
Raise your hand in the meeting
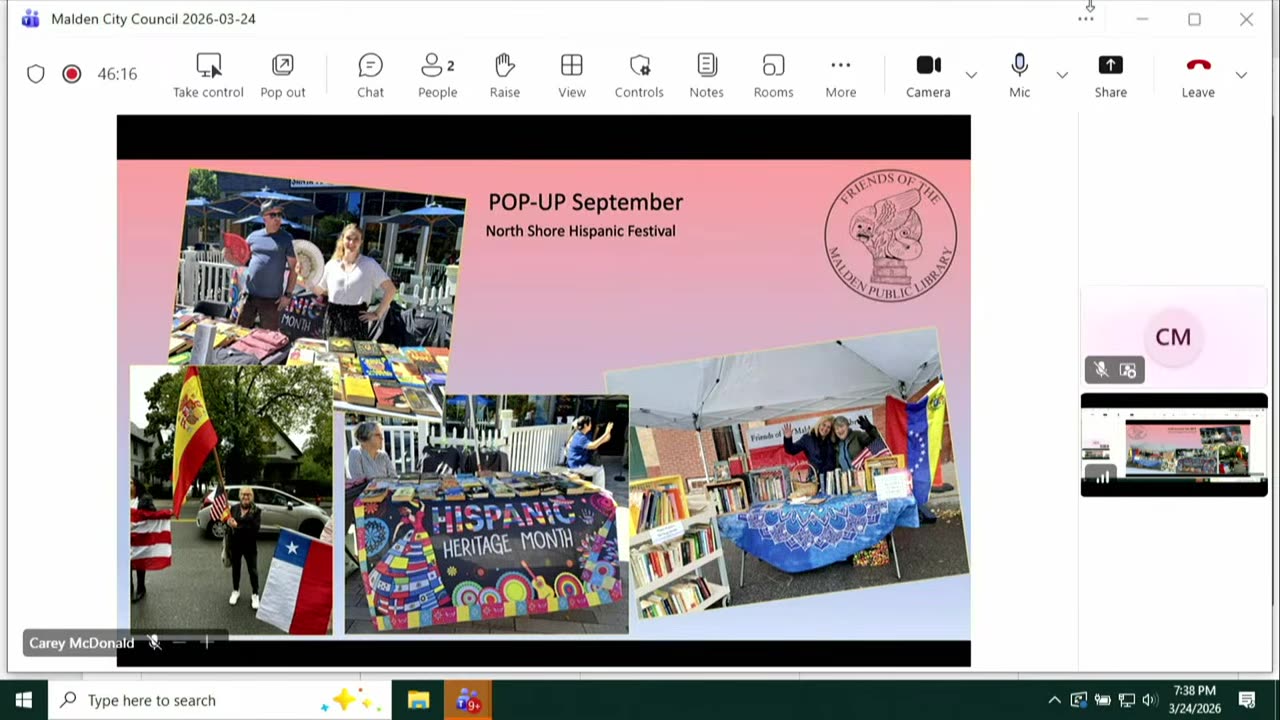504,75
